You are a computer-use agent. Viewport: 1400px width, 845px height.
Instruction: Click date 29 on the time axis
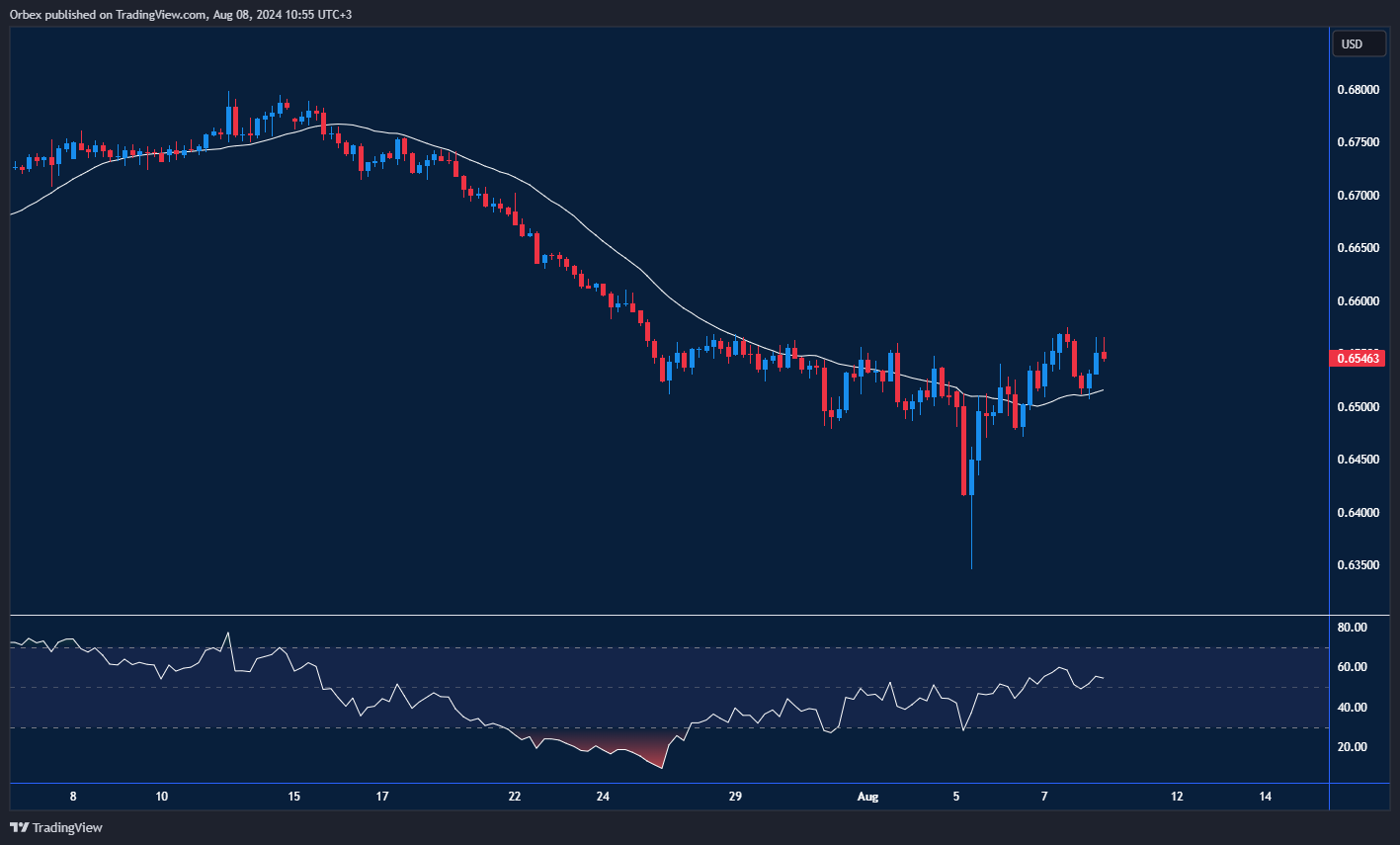coord(734,796)
